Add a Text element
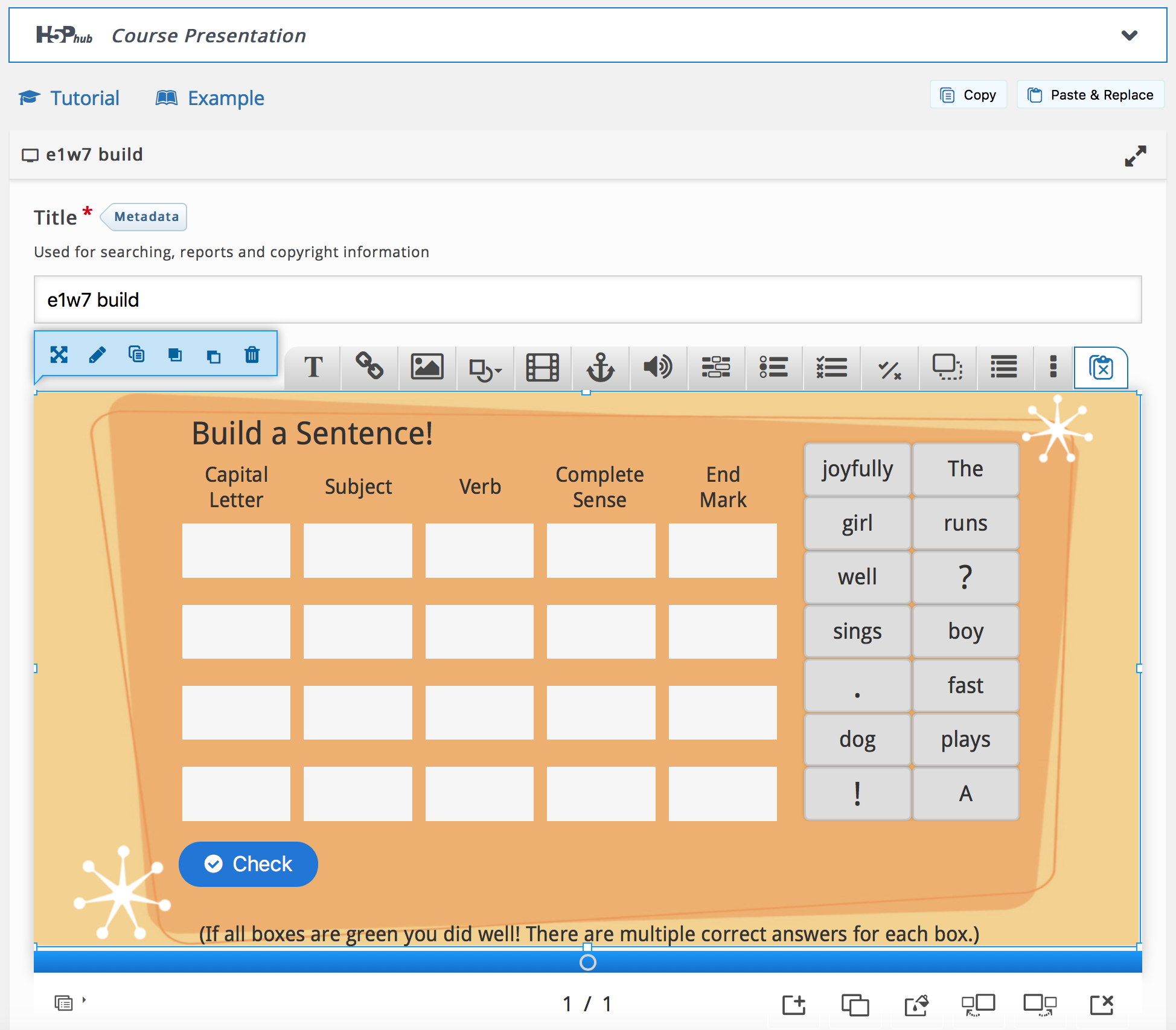Image resolution: width=1176 pixels, height=1030 pixels. pyautogui.click(x=313, y=367)
